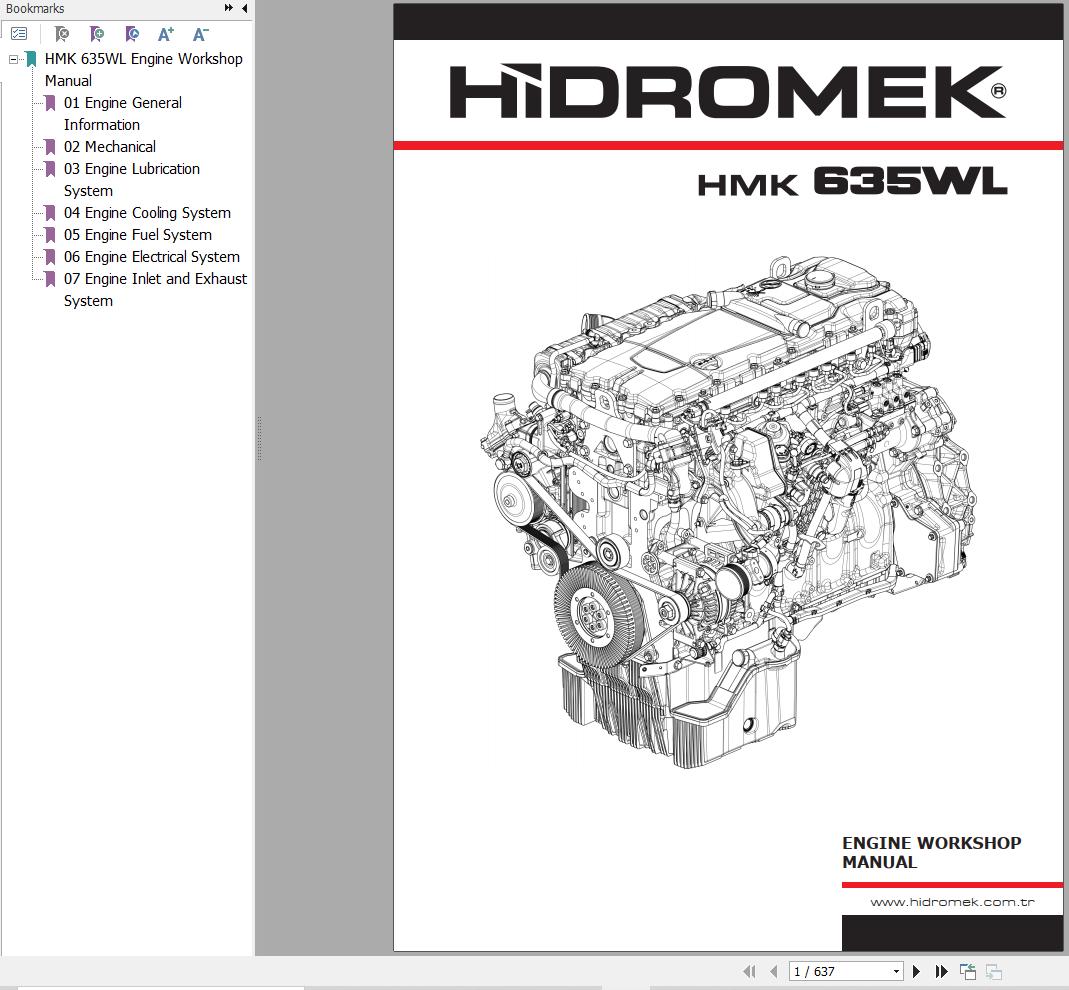The height and width of the screenshot is (990, 1069).
Task: Jump to the last page
Action: pyautogui.click(x=941, y=971)
